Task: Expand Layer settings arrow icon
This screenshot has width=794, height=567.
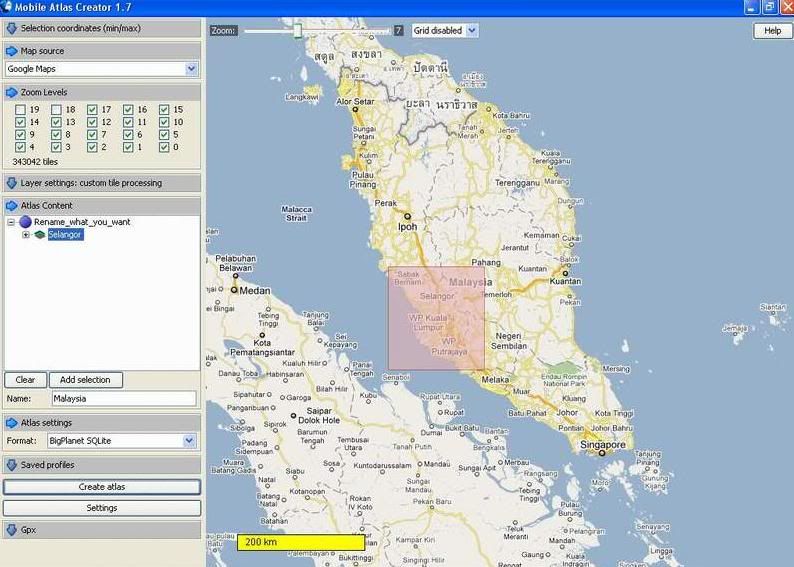Action: click(12, 183)
